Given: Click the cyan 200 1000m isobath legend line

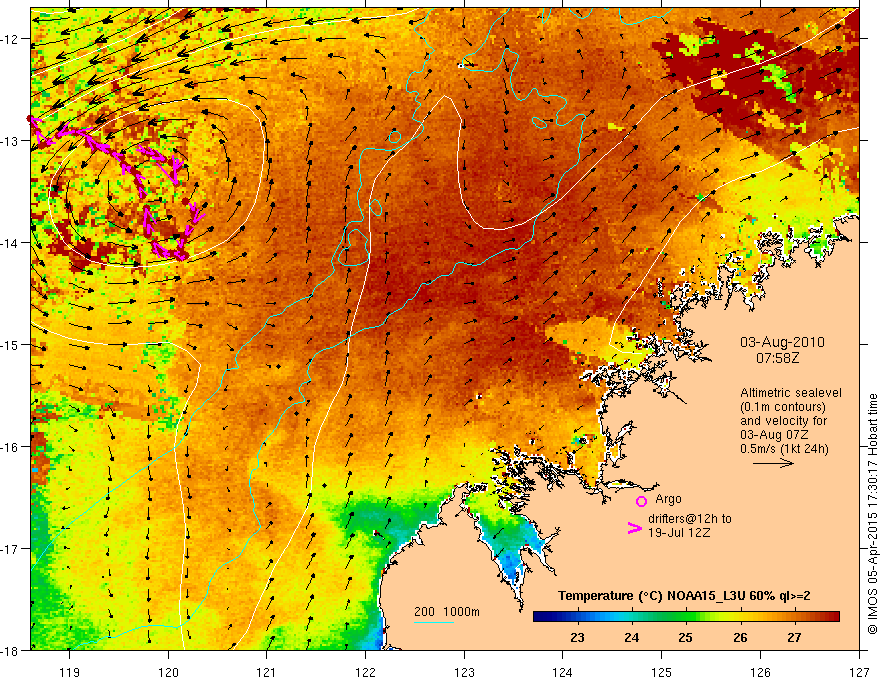Looking at the screenshot, I should (x=434, y=622).
